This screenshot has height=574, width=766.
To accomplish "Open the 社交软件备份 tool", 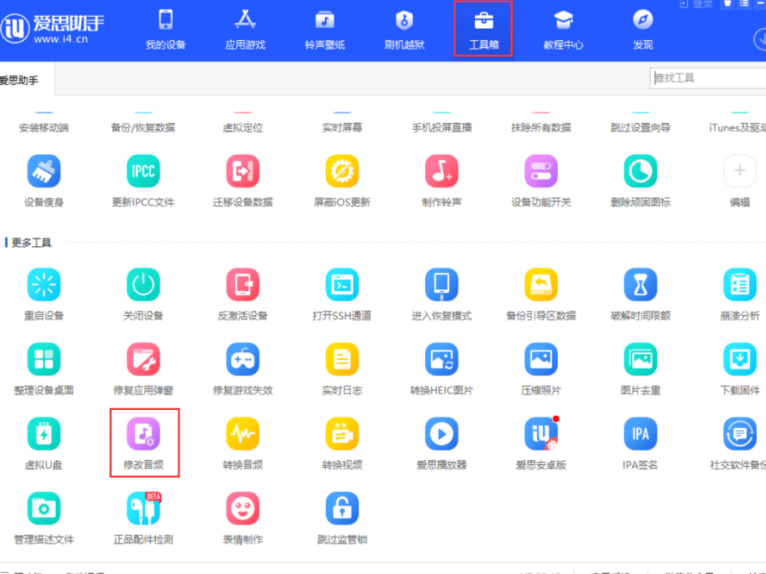I will (740, 434).
